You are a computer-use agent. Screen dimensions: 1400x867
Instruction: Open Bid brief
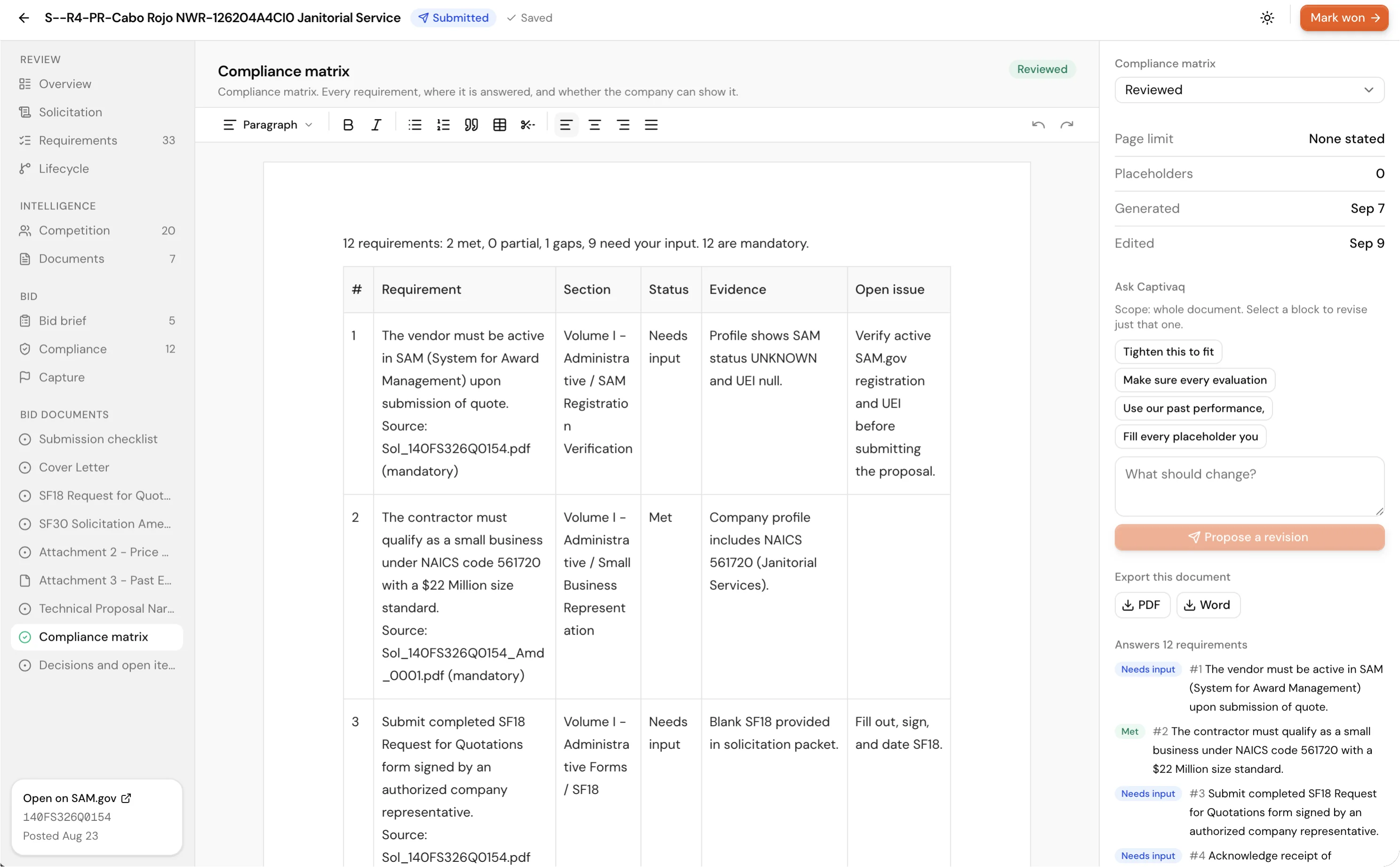click(97, 321)
